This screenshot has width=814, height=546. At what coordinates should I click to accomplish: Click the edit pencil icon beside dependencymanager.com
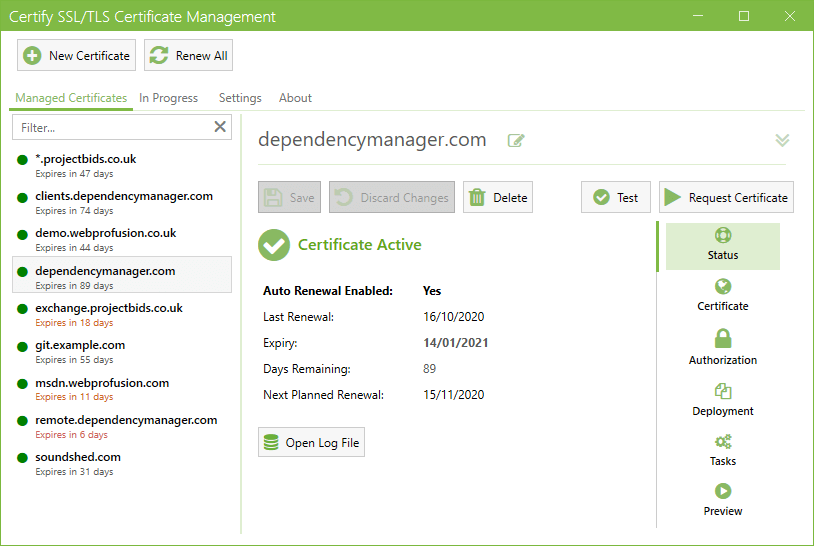[516, 140]
